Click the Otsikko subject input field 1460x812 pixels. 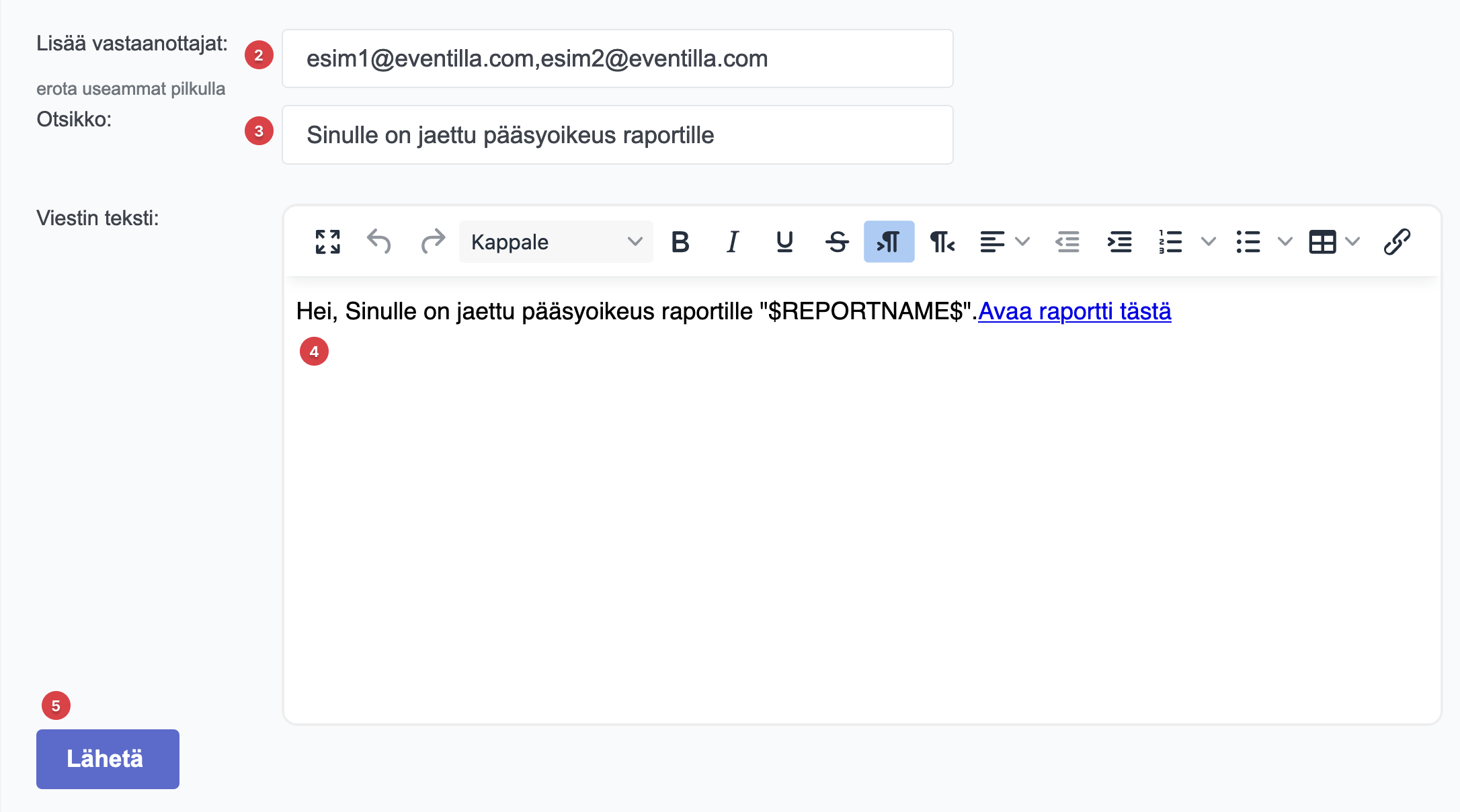click(x=617, y=134)
